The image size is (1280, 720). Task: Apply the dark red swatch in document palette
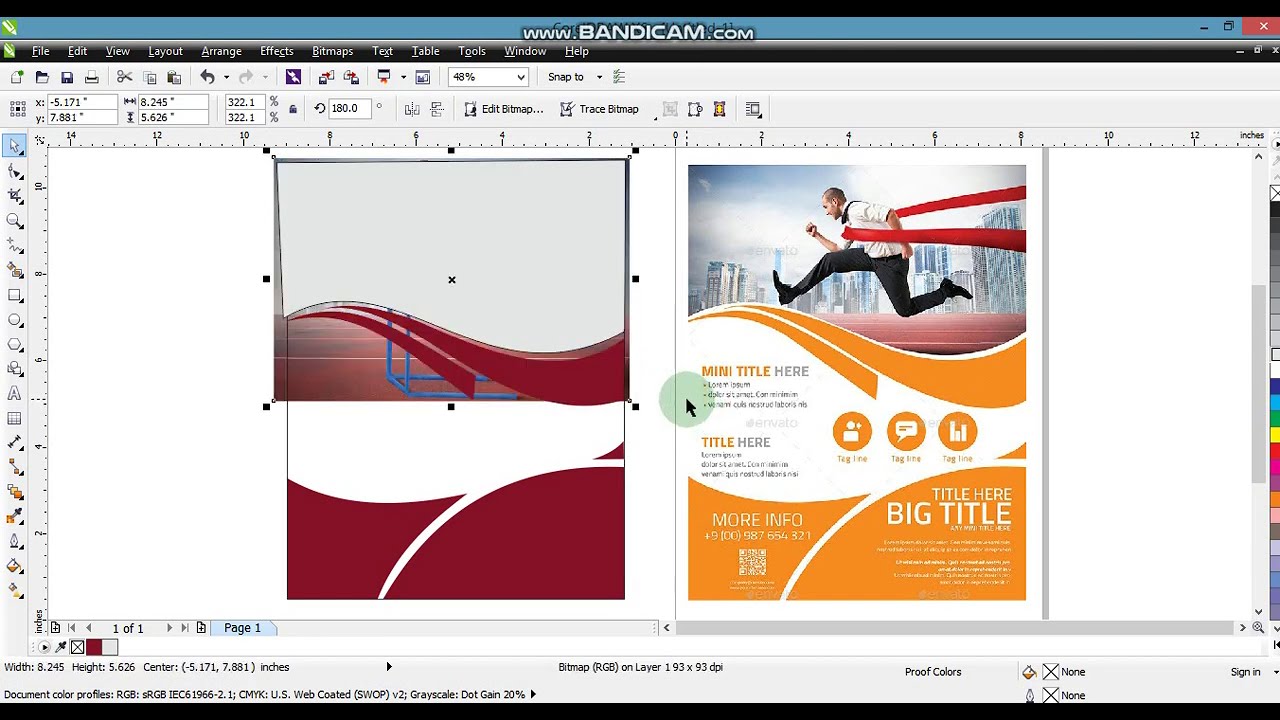(x=94, y=647)
